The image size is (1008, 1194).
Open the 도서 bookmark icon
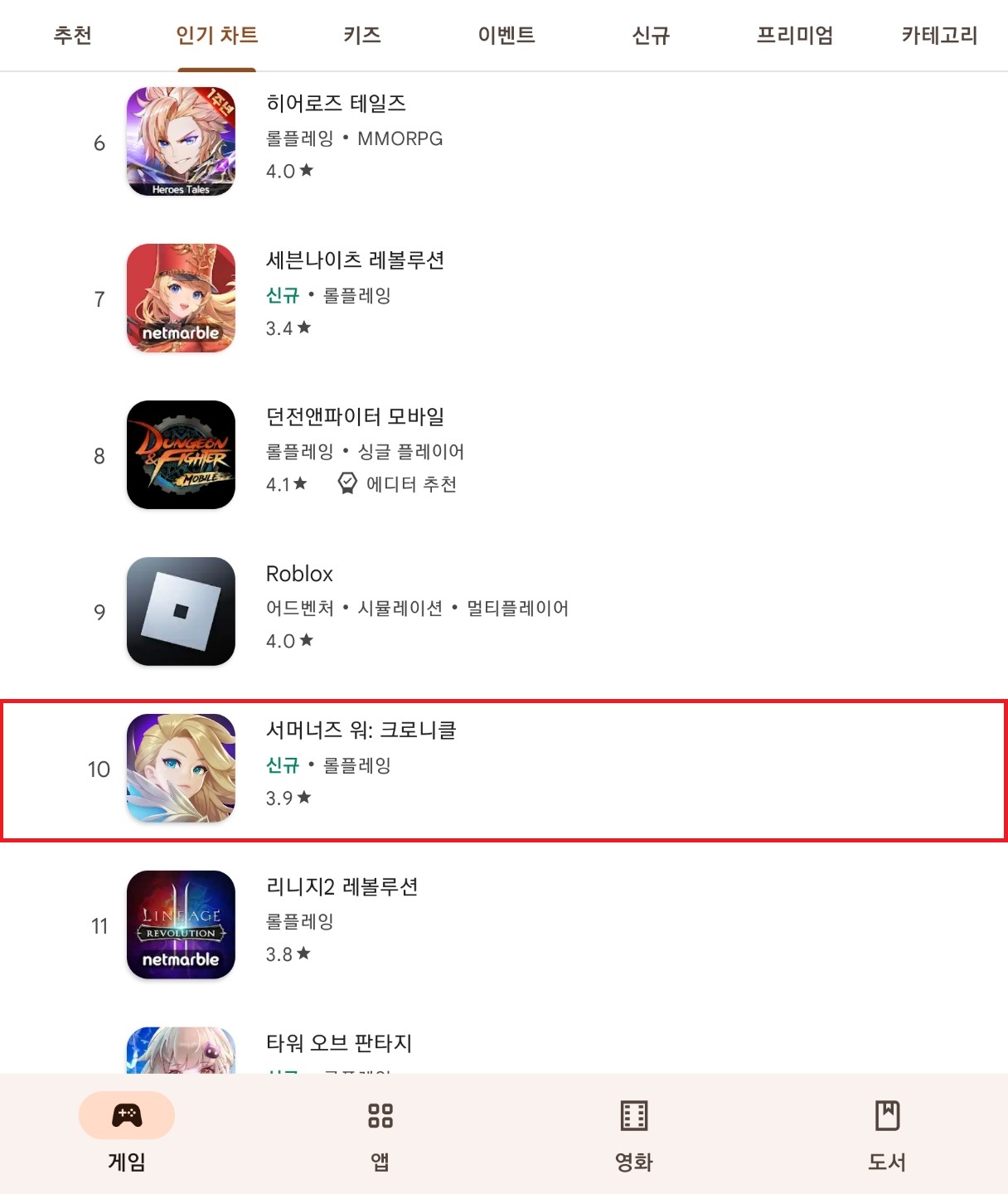[x=888, y=1116]
